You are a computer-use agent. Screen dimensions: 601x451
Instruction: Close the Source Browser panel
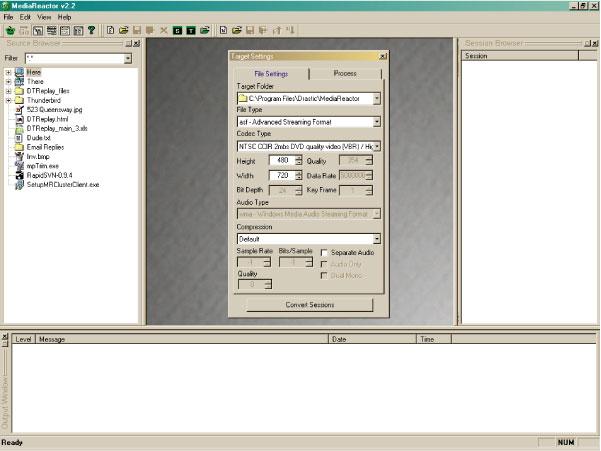point(136,44)
